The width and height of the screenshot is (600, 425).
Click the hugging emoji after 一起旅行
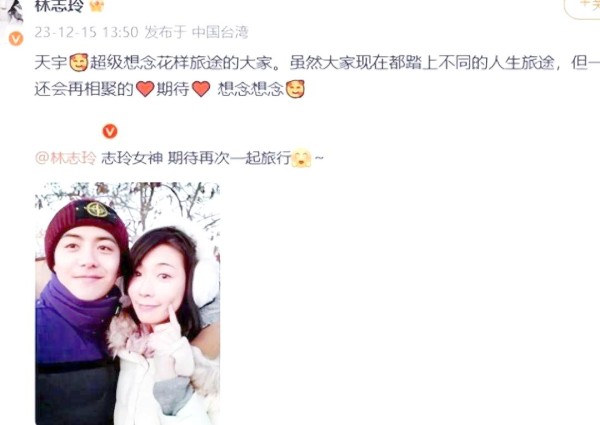click(x=302, y=158)
